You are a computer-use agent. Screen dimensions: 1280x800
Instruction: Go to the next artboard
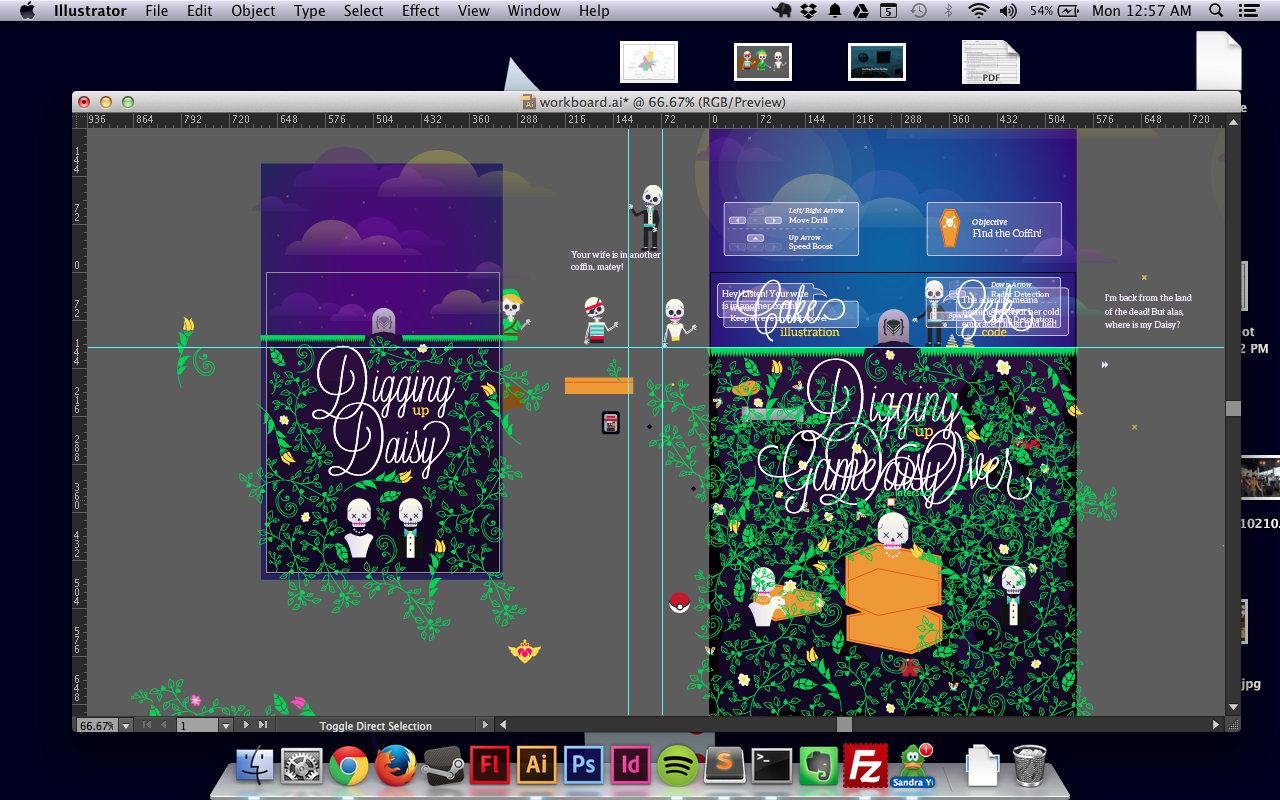point(247,725)
